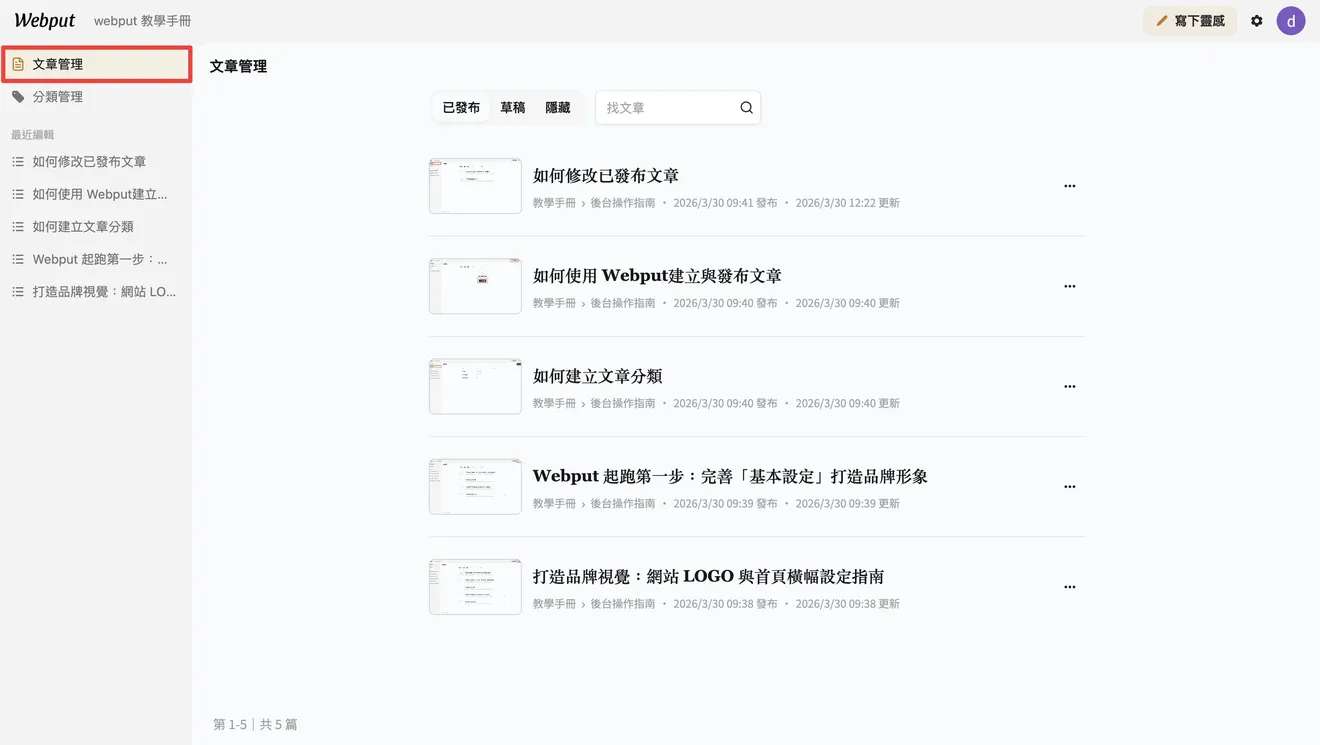
Task: Click the 分類管理 tag icon in sidebar
Action: click(18, 97)
